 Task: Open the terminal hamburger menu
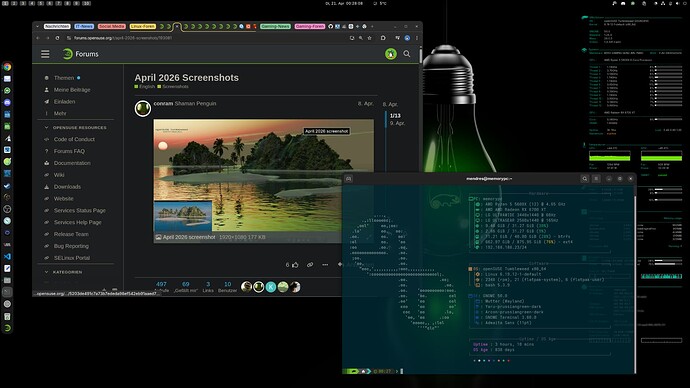coord(596,179)
